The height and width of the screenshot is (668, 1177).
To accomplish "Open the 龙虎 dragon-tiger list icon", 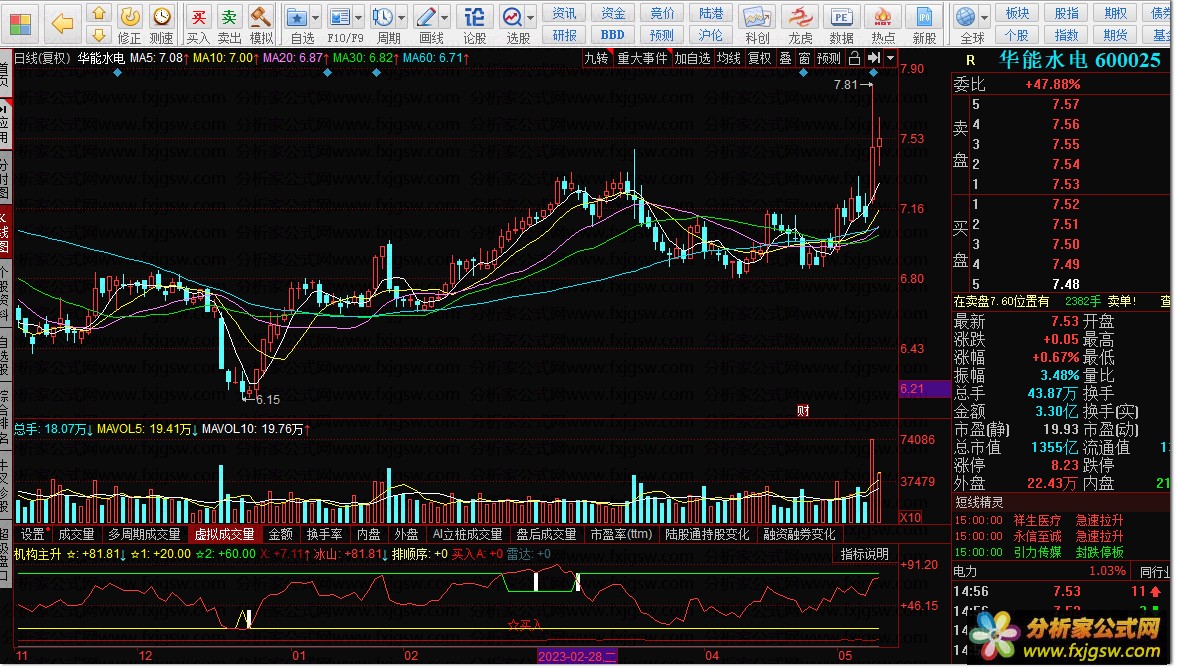I will (799, 24).
